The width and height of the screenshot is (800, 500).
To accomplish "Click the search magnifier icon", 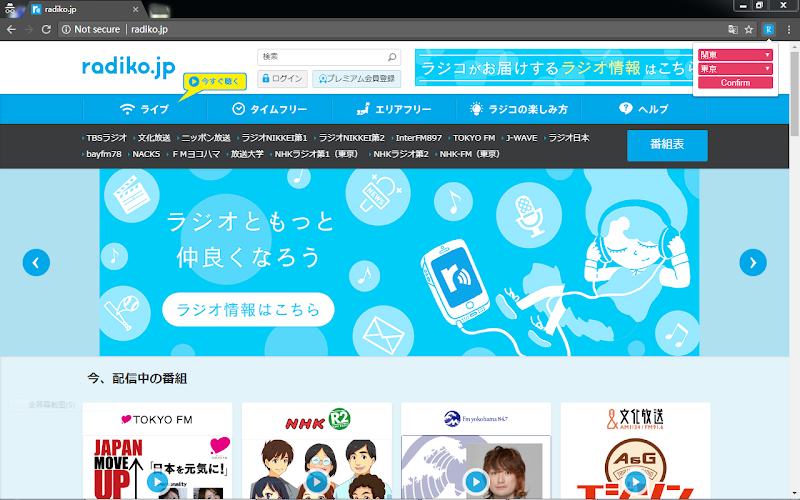I will pos(392,57).
